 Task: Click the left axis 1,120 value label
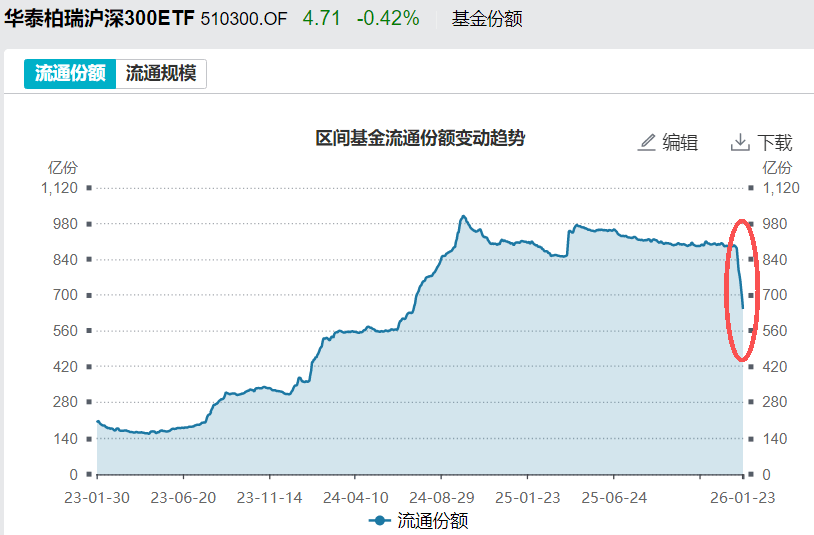[x=58, y=188]
